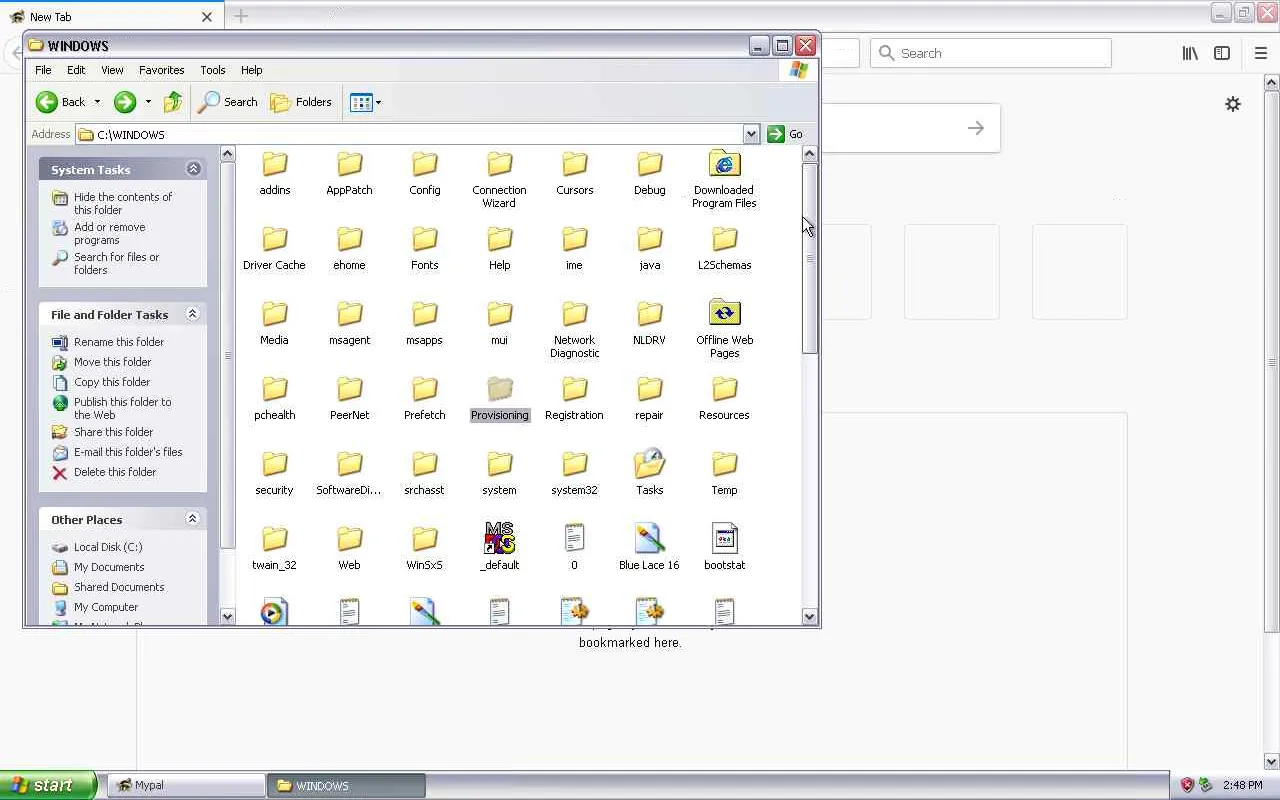Collapse File and Folder Tasks panel

(x=192, y=314)
